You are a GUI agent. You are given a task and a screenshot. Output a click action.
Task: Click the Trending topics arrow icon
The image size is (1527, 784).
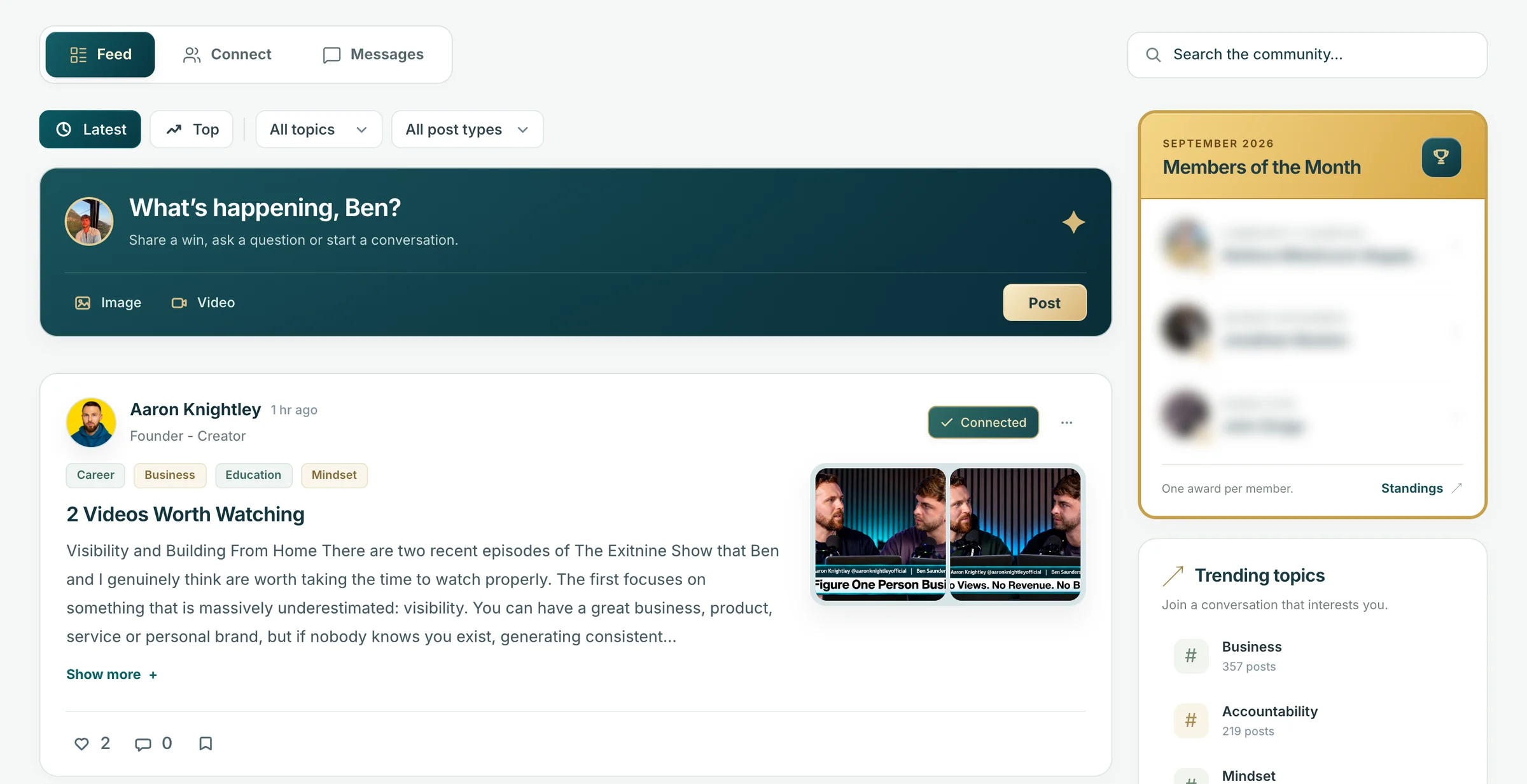click(x=1173, y=576)
